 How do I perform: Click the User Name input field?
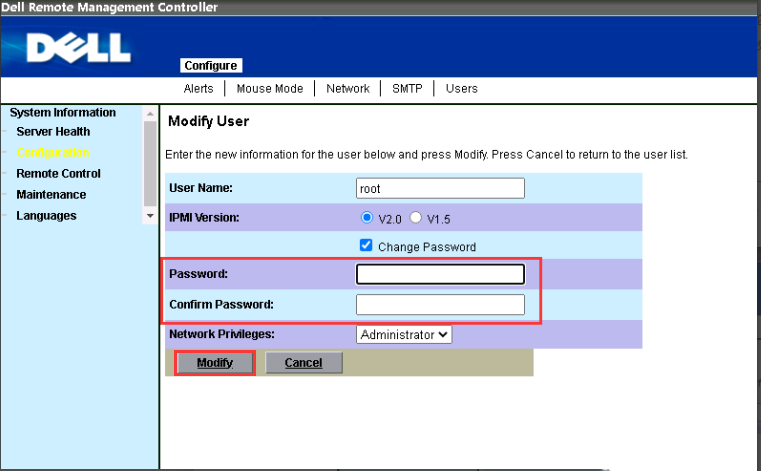pos(440,188)
